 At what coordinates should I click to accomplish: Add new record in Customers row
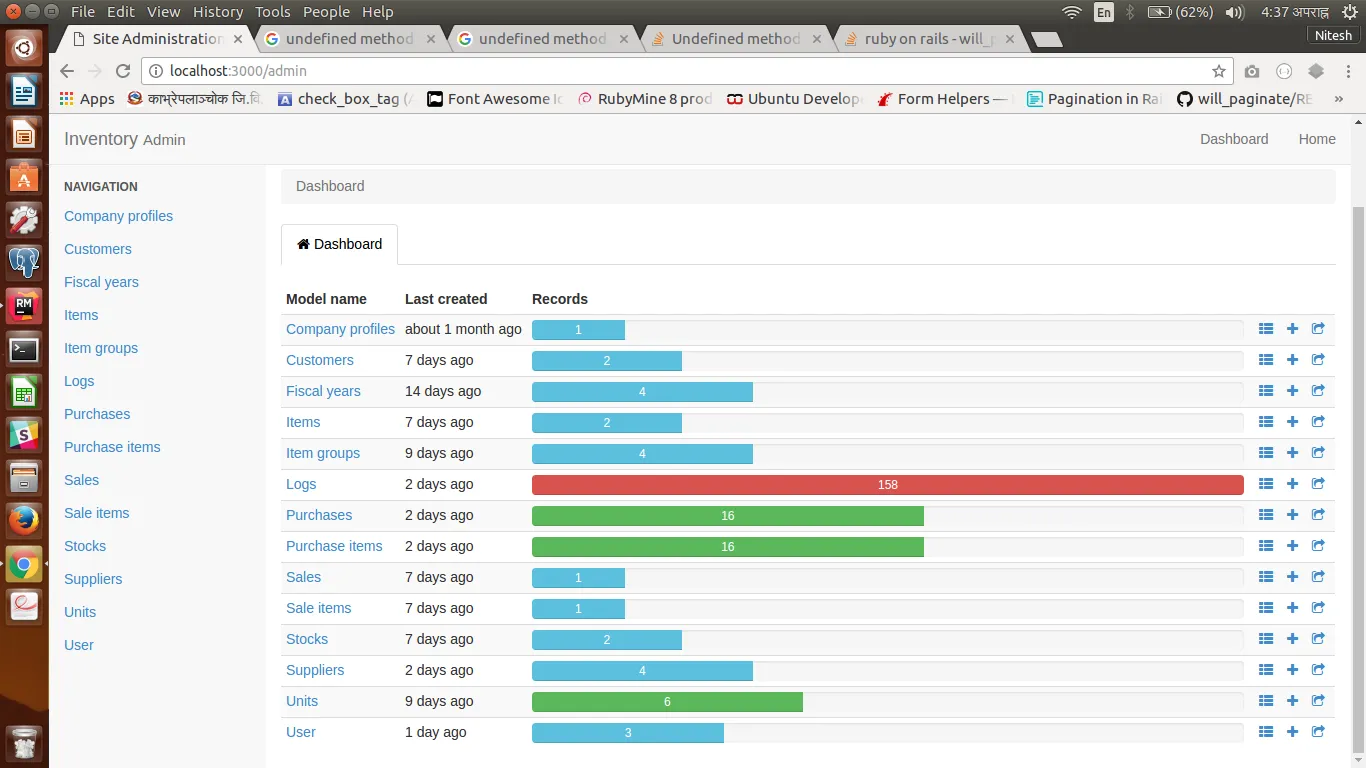1292,360
